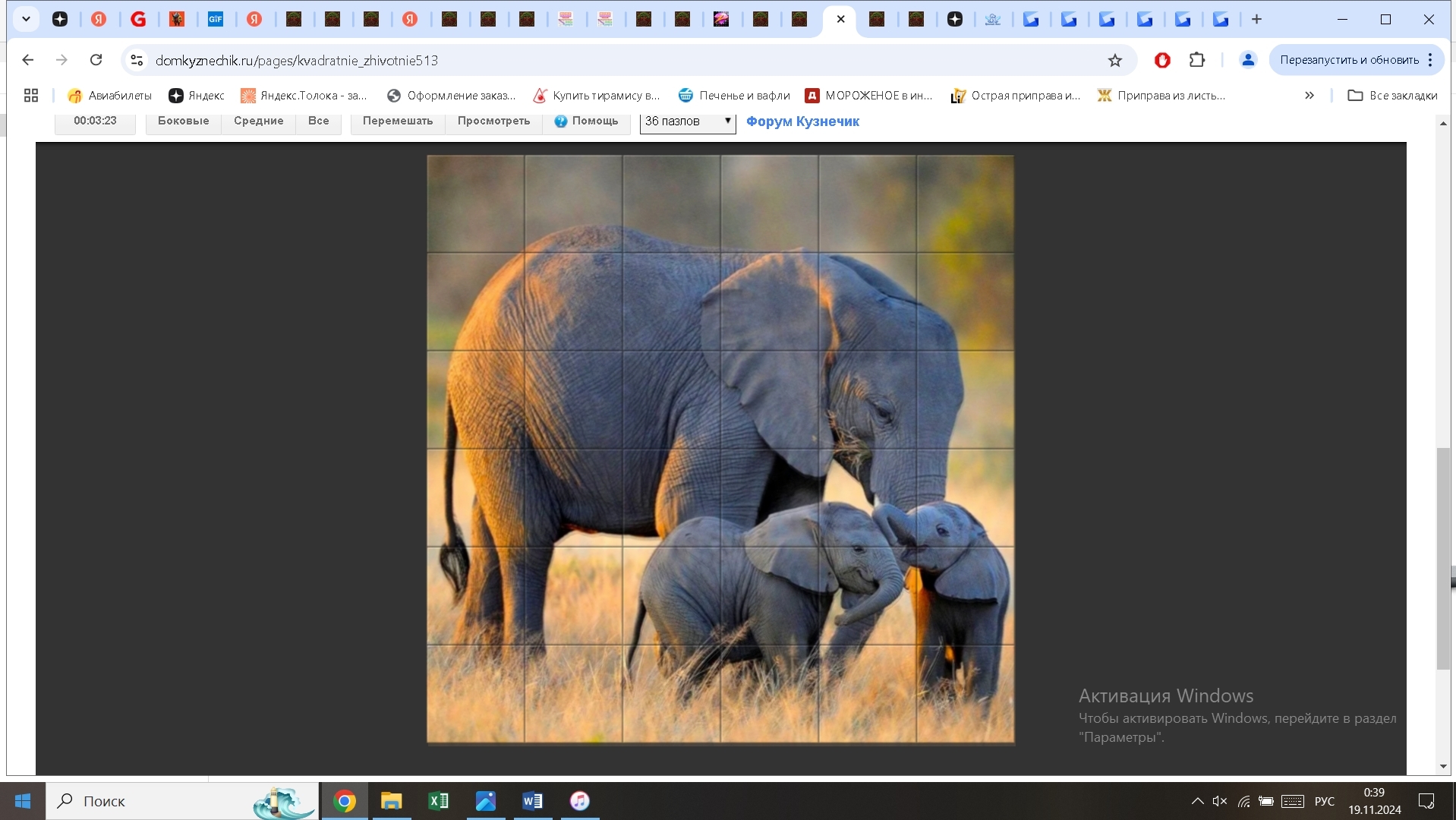Open iTunes music app from taskbar
The width and height of the screenshot is (1456, 820).
tap(580, 801)
